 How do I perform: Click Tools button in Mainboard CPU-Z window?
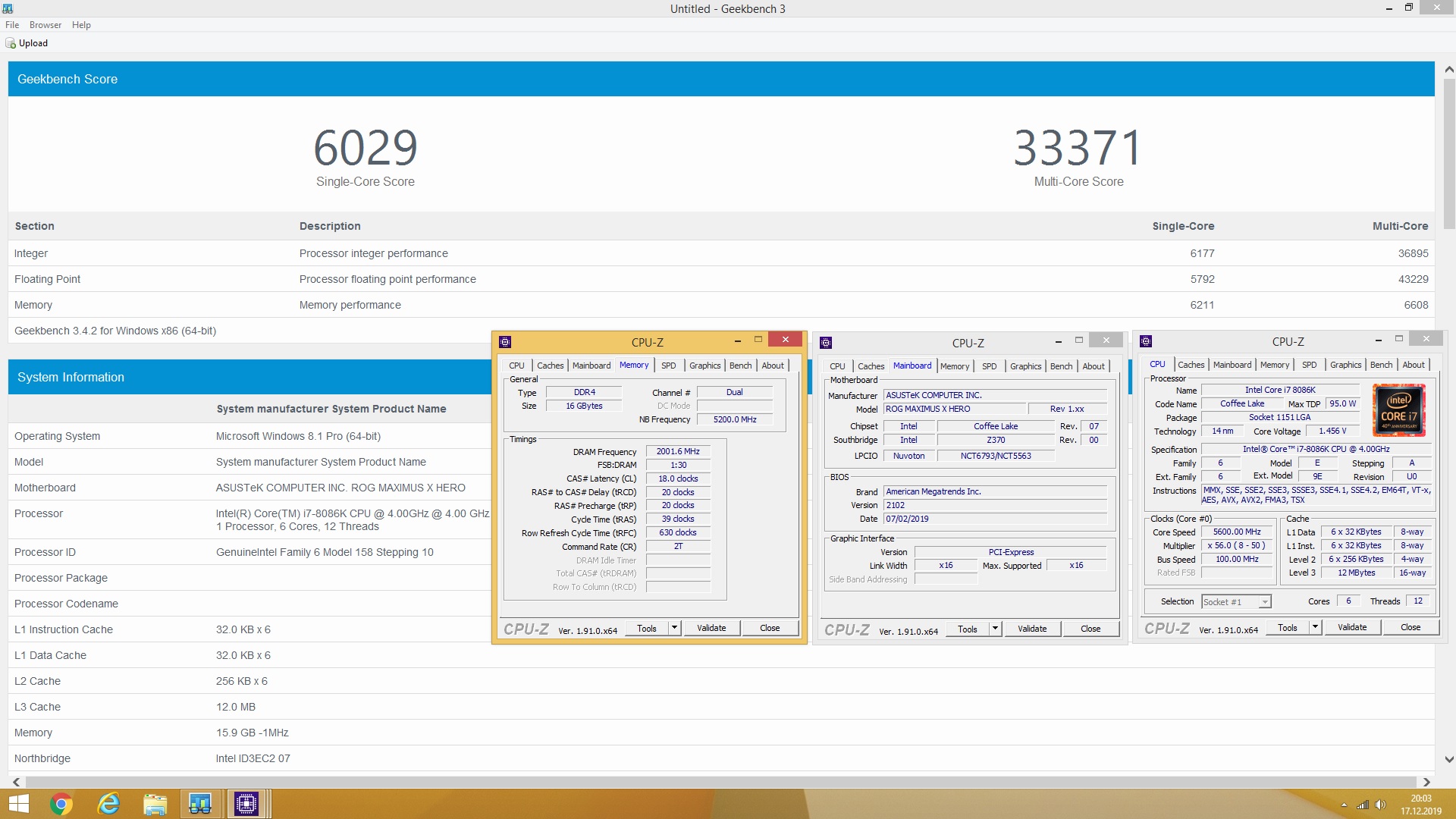pyautogui.click(x=968, y=629)
